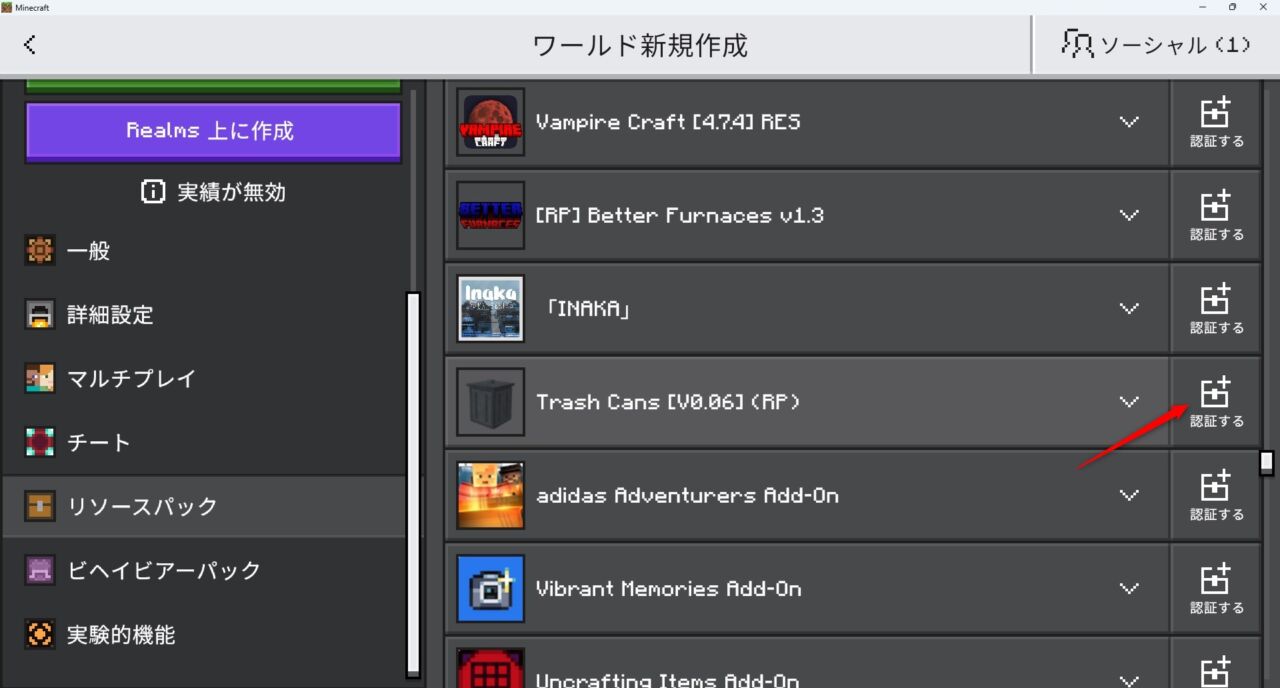
Task: Expand the [RP] Better Furnaces v1.3 pack
Action: point(1129,215)
